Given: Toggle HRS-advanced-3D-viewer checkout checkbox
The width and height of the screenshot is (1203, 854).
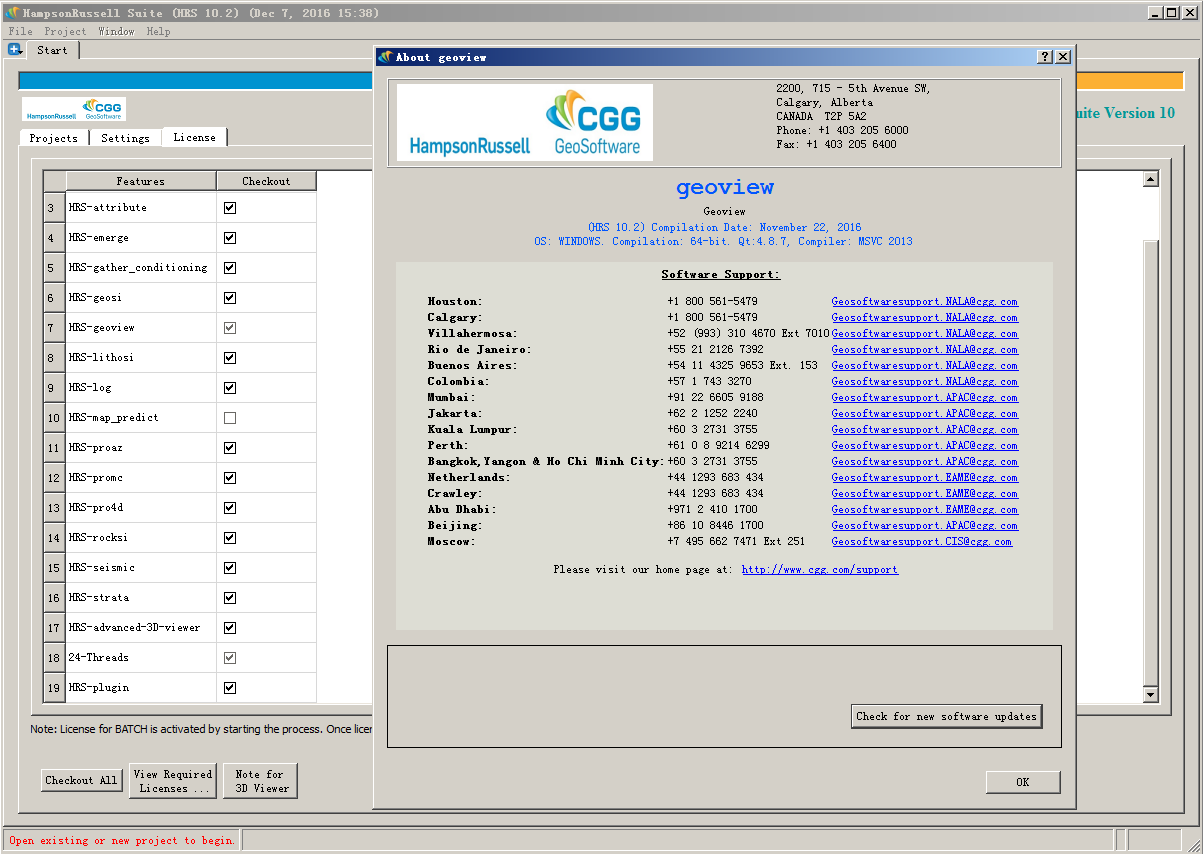Looking at the screenshot, I should click(230, 628).
